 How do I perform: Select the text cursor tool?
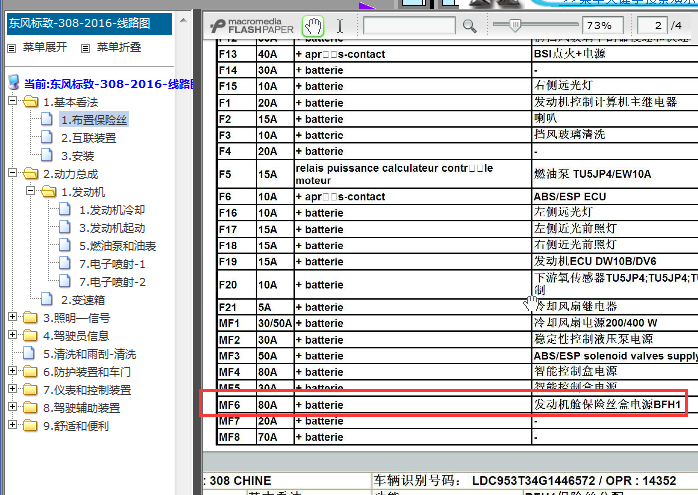point(340,26)
